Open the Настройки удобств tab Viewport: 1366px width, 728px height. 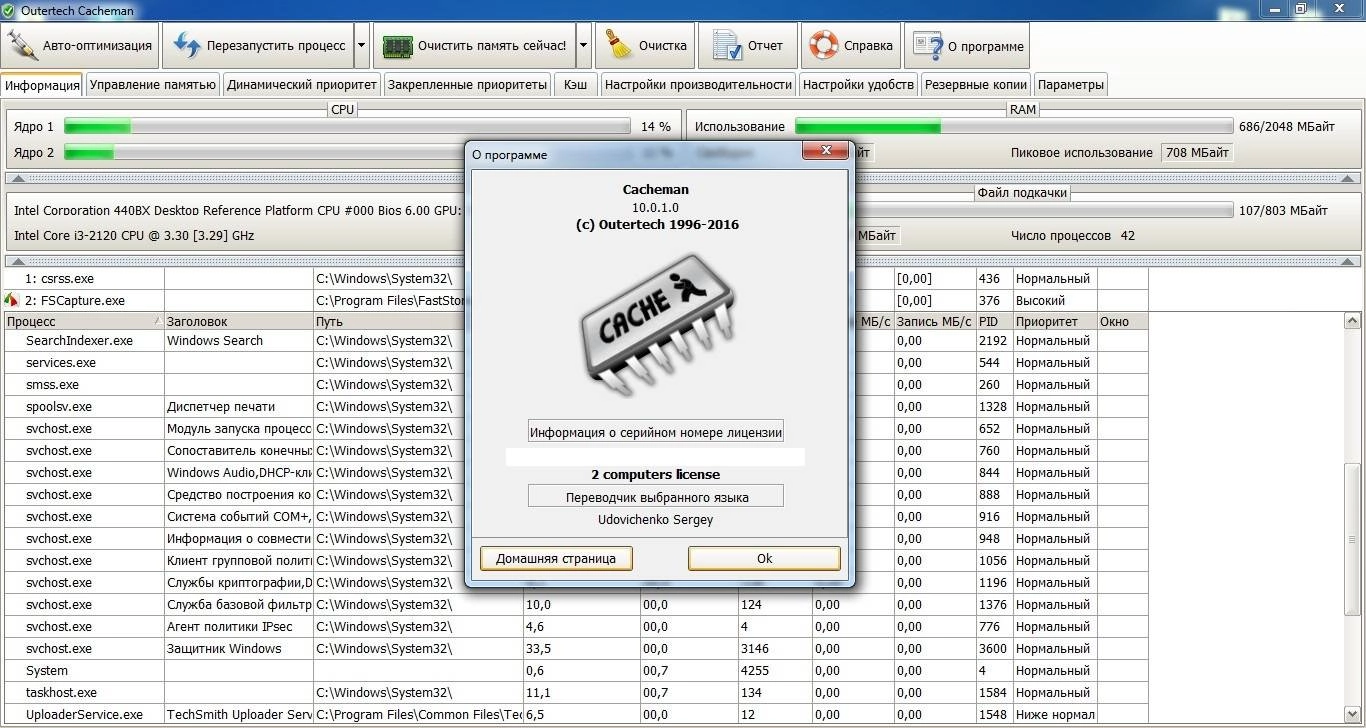(x=858, y=85)
